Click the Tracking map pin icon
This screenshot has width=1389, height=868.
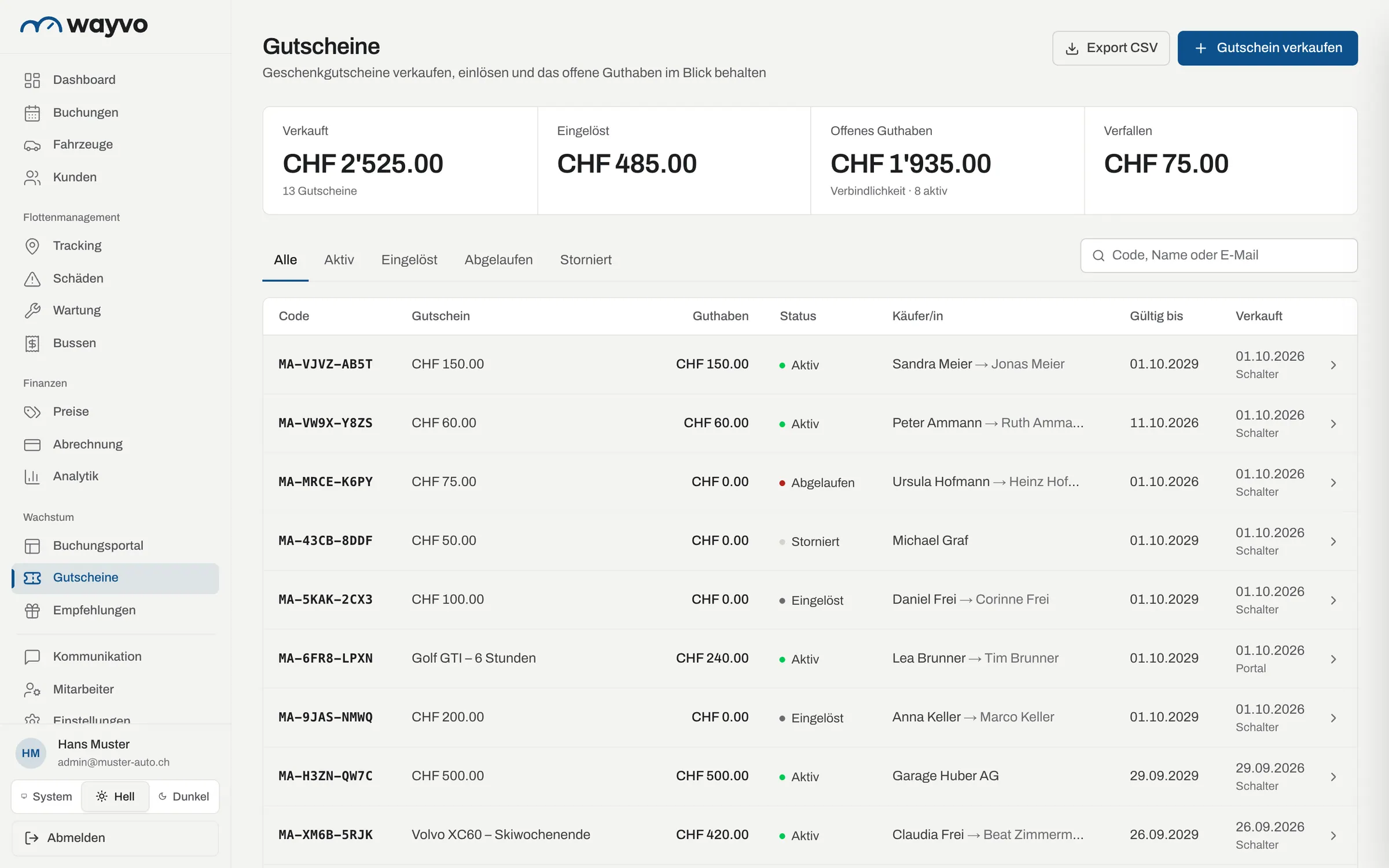point(32,246)
